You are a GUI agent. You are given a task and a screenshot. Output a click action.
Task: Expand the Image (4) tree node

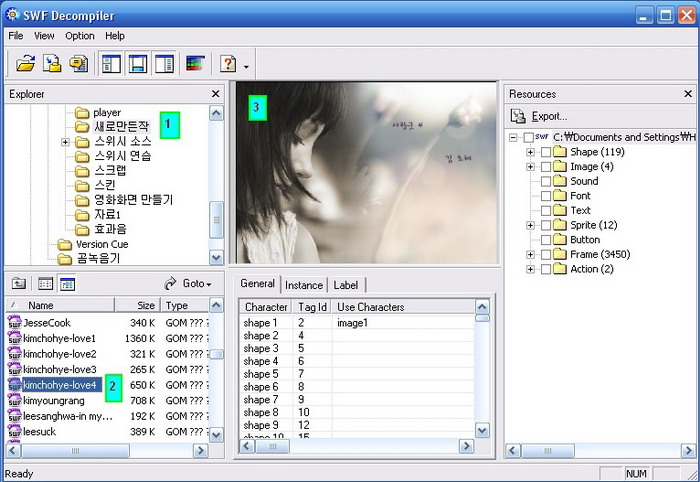pyautogui.click(x=530, y=167)
